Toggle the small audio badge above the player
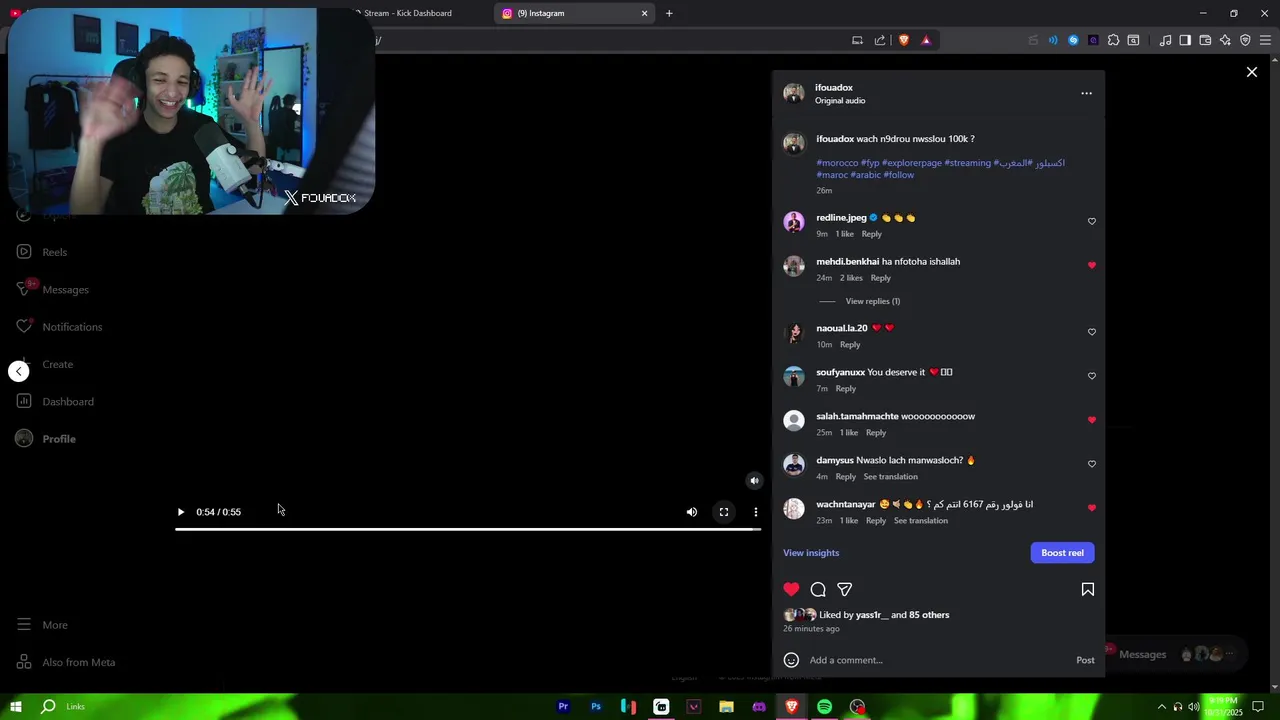The height and width of the screenshot is (720, 1280). 754,480
